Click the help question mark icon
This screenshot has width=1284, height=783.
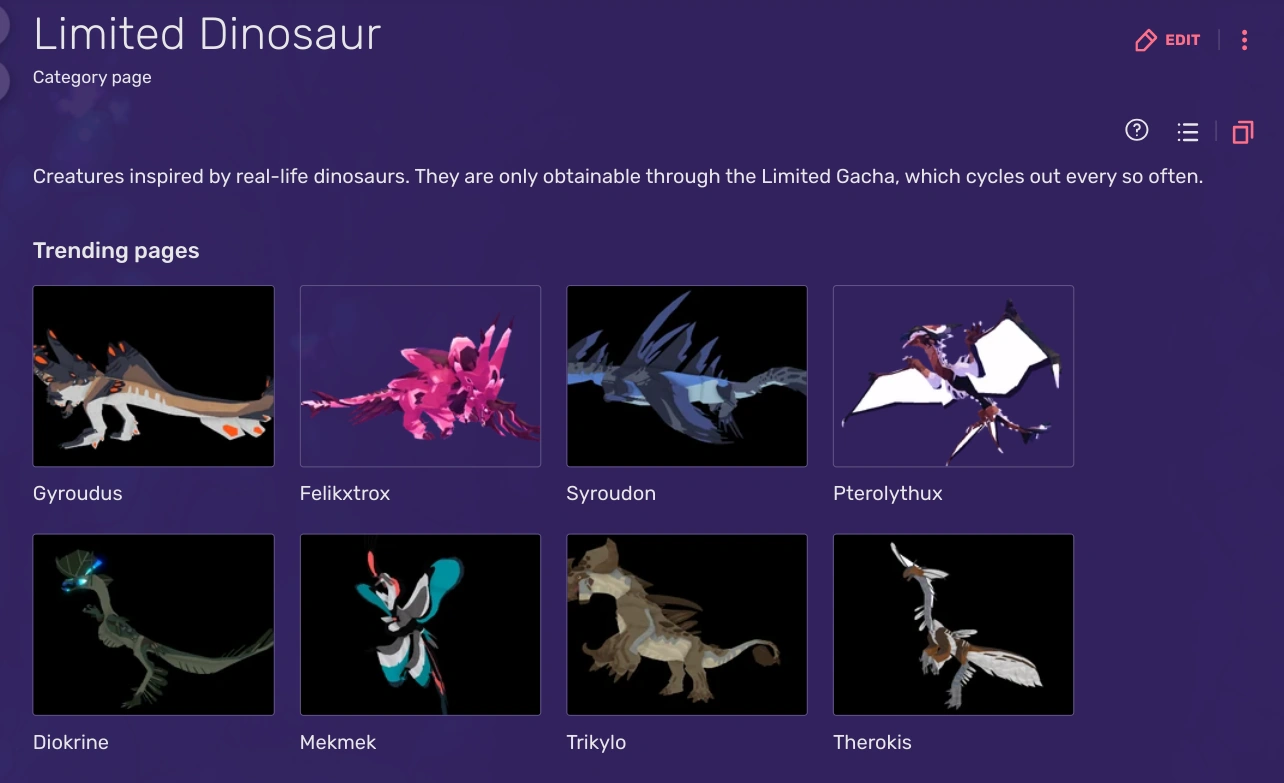pyautogui.click(x=1136, y=130)
